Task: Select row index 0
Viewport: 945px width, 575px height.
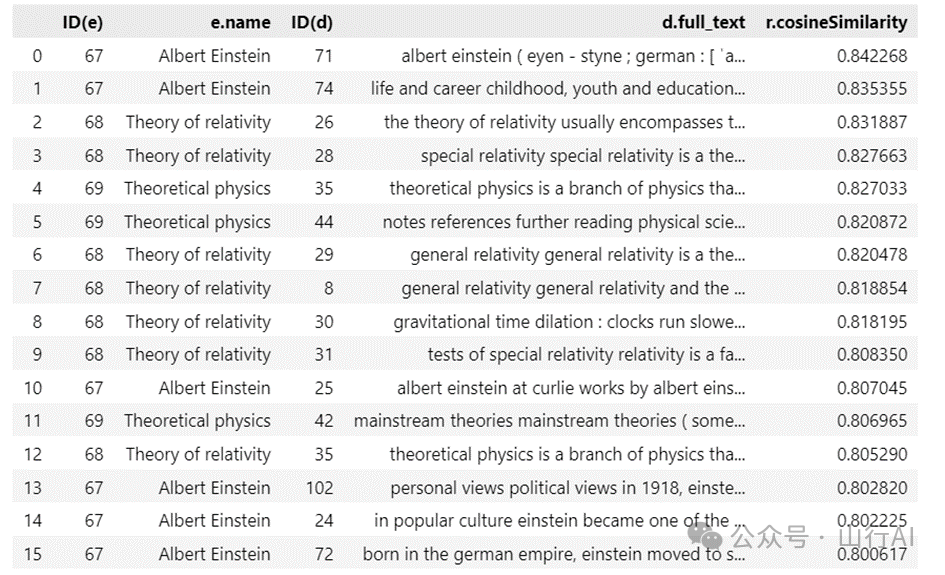Action: click(37, 56)
